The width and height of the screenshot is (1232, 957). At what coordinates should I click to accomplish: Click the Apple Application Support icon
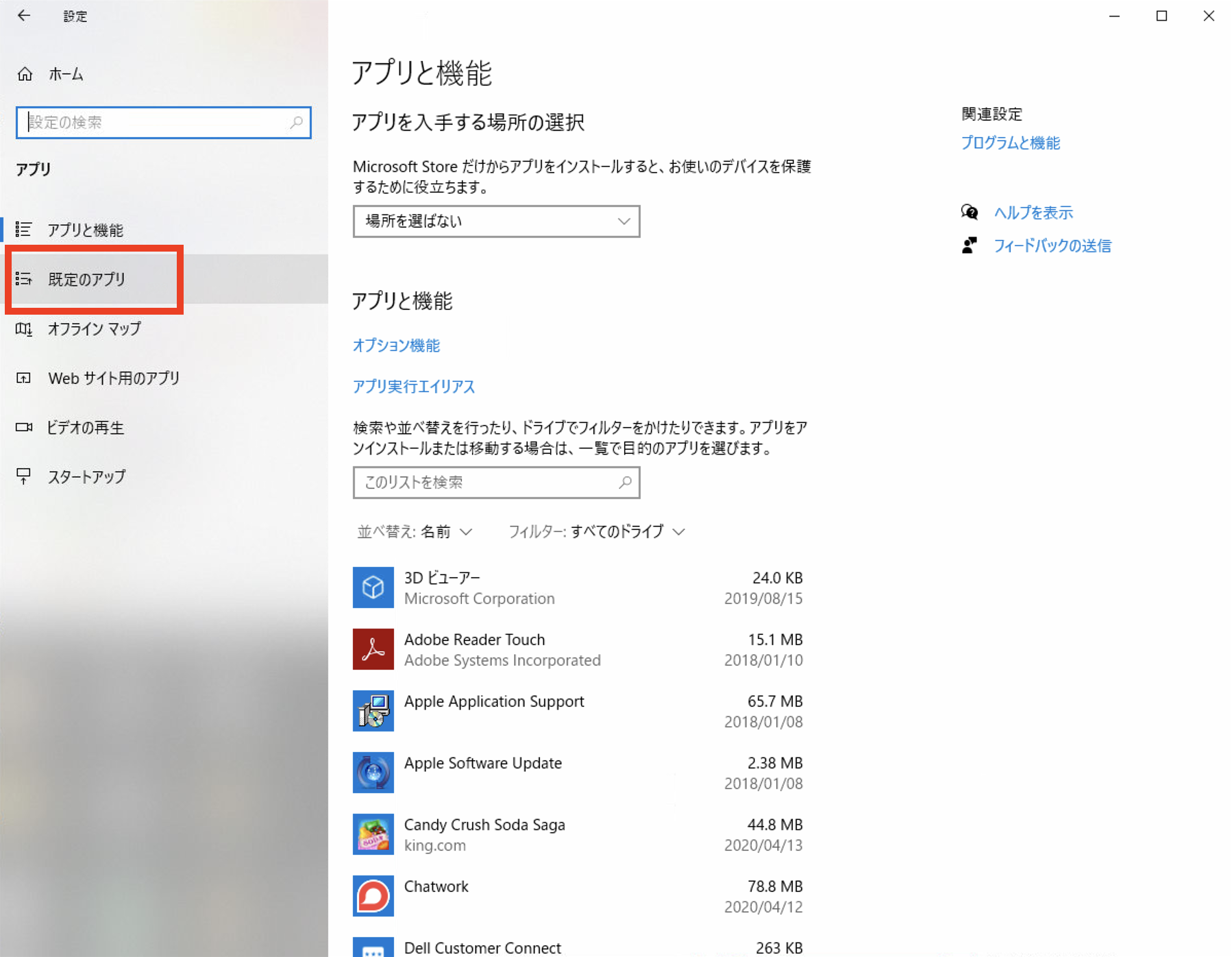pyautogui.click(x=373, y=711)
